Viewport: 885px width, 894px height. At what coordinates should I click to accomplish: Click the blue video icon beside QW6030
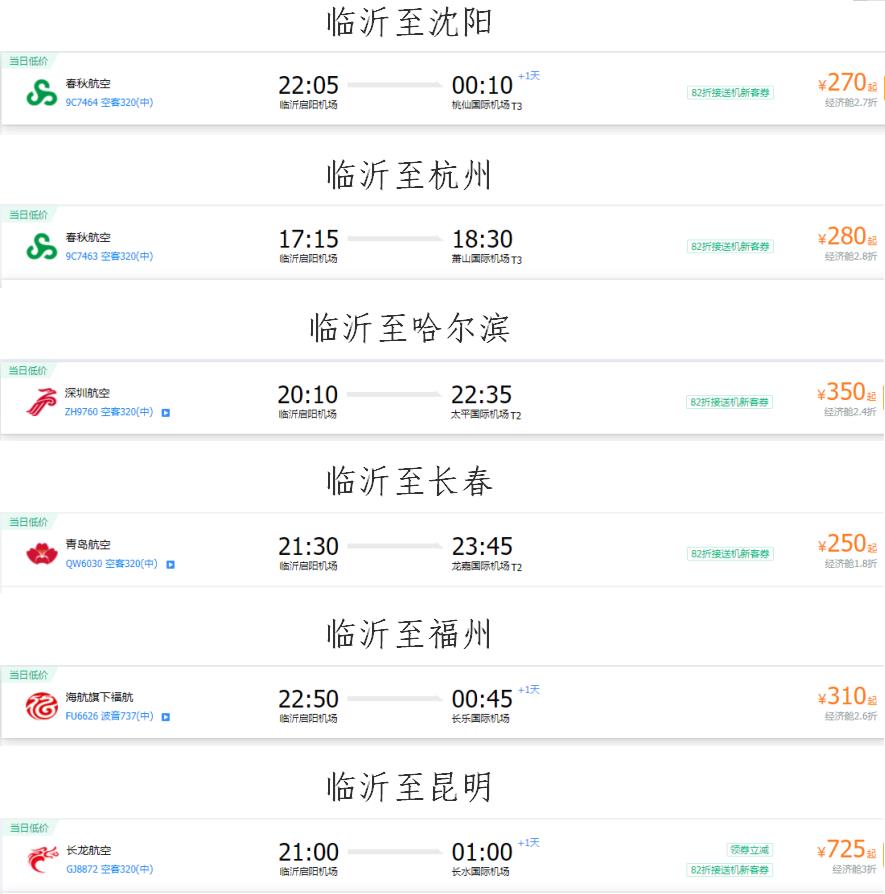click(171, 564)
